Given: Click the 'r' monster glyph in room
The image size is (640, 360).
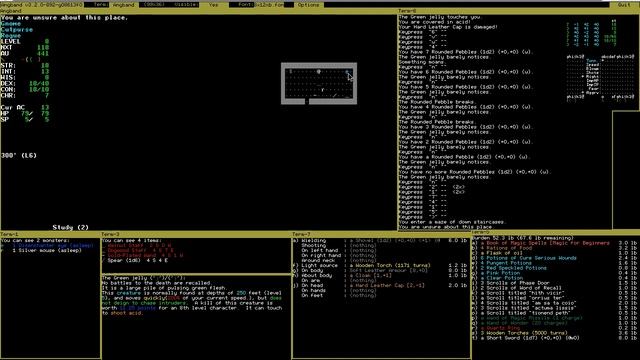Looking at the screenshot, I should tap(322, 90).
